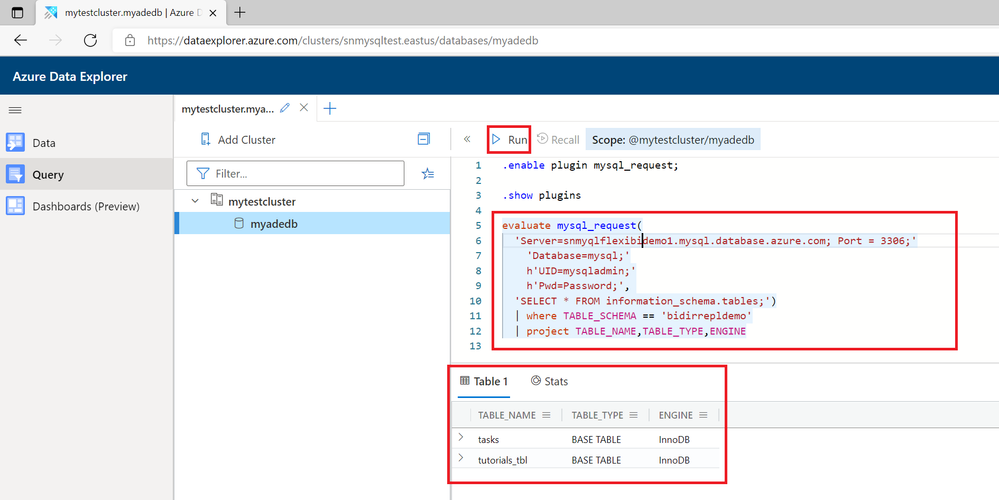Click the 'Database=mysql;' line
The image size is (999, 500).
click(x=579, y=255)
